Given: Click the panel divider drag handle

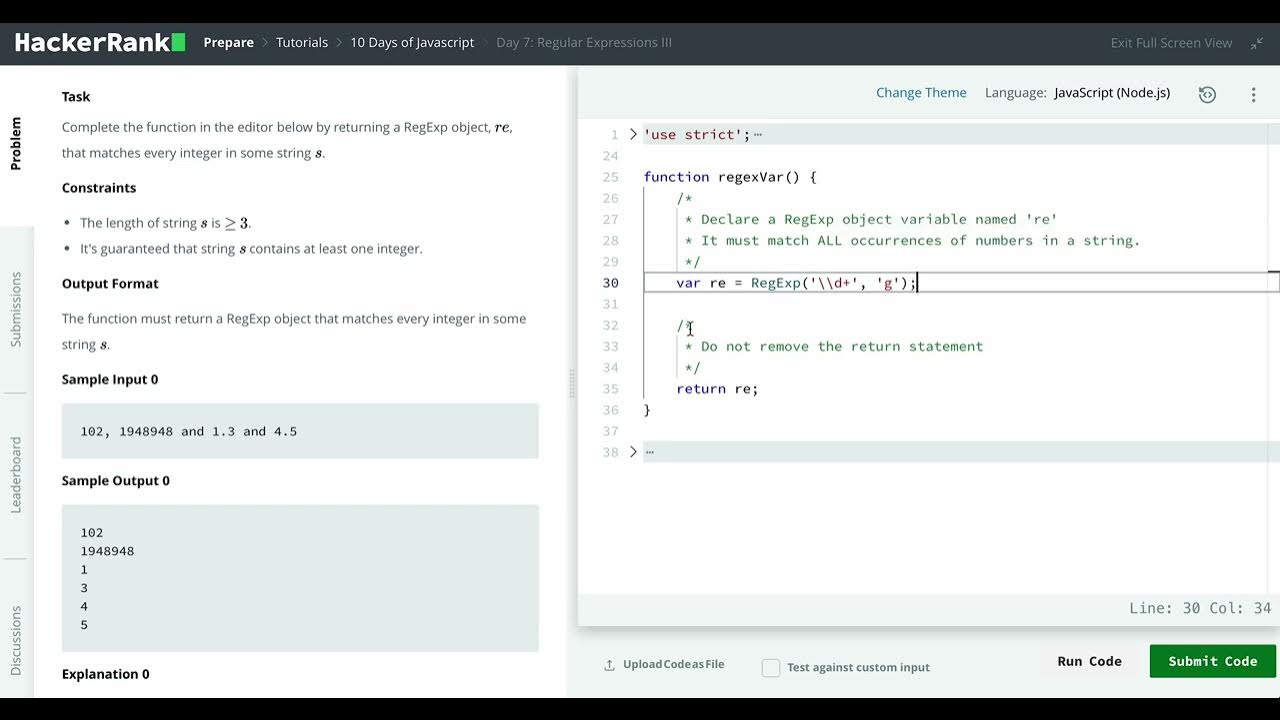Looking at the screenshot, I should [x=572, y=383].
